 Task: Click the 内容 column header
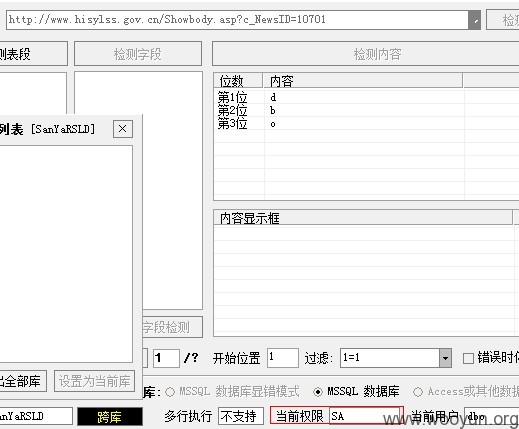tap(363, 81)
